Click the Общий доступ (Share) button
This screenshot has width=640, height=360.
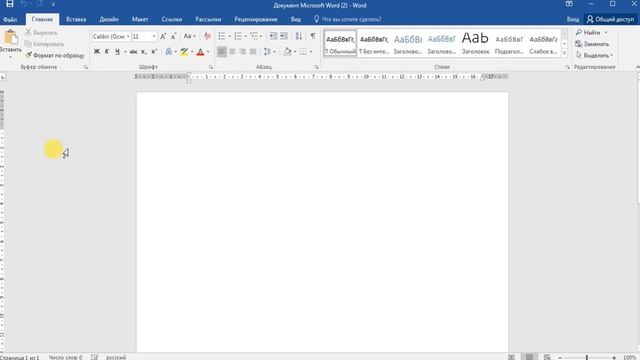(610, 19)
